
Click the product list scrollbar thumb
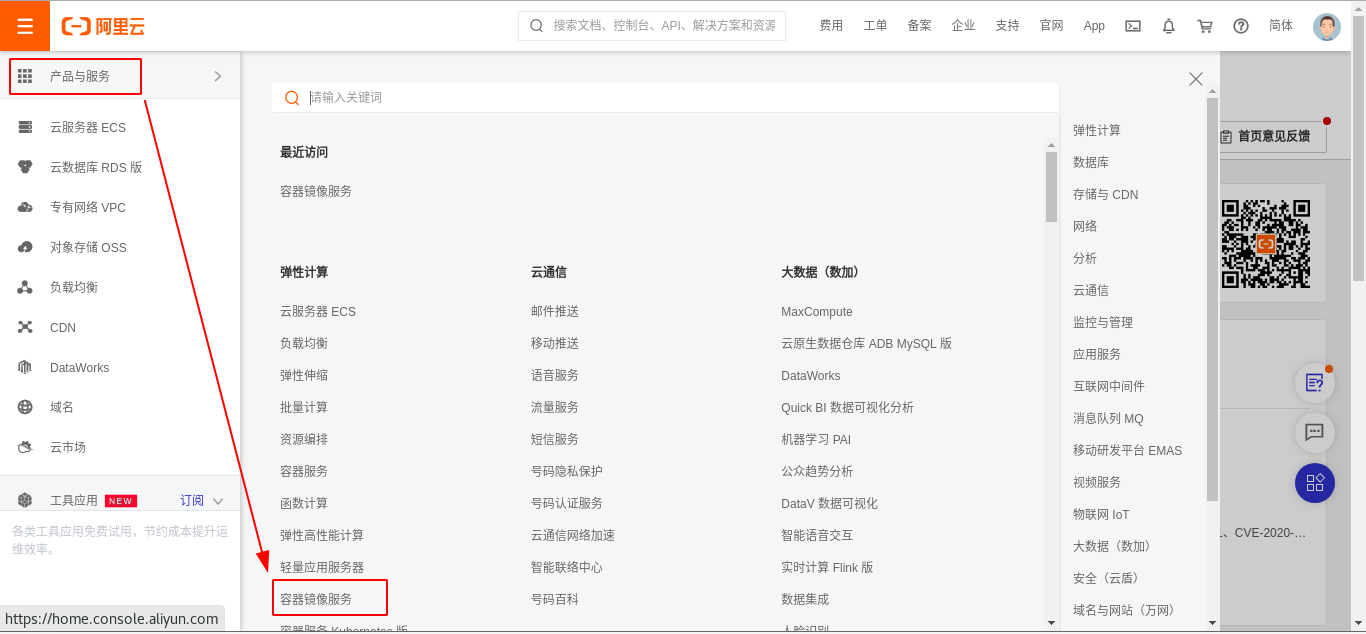1051,186
